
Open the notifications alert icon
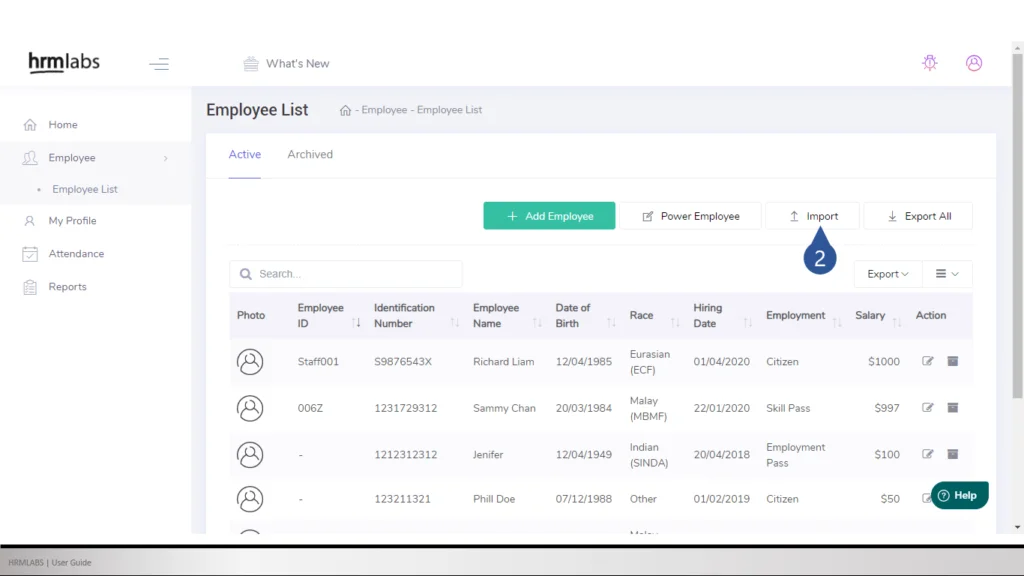929,63
